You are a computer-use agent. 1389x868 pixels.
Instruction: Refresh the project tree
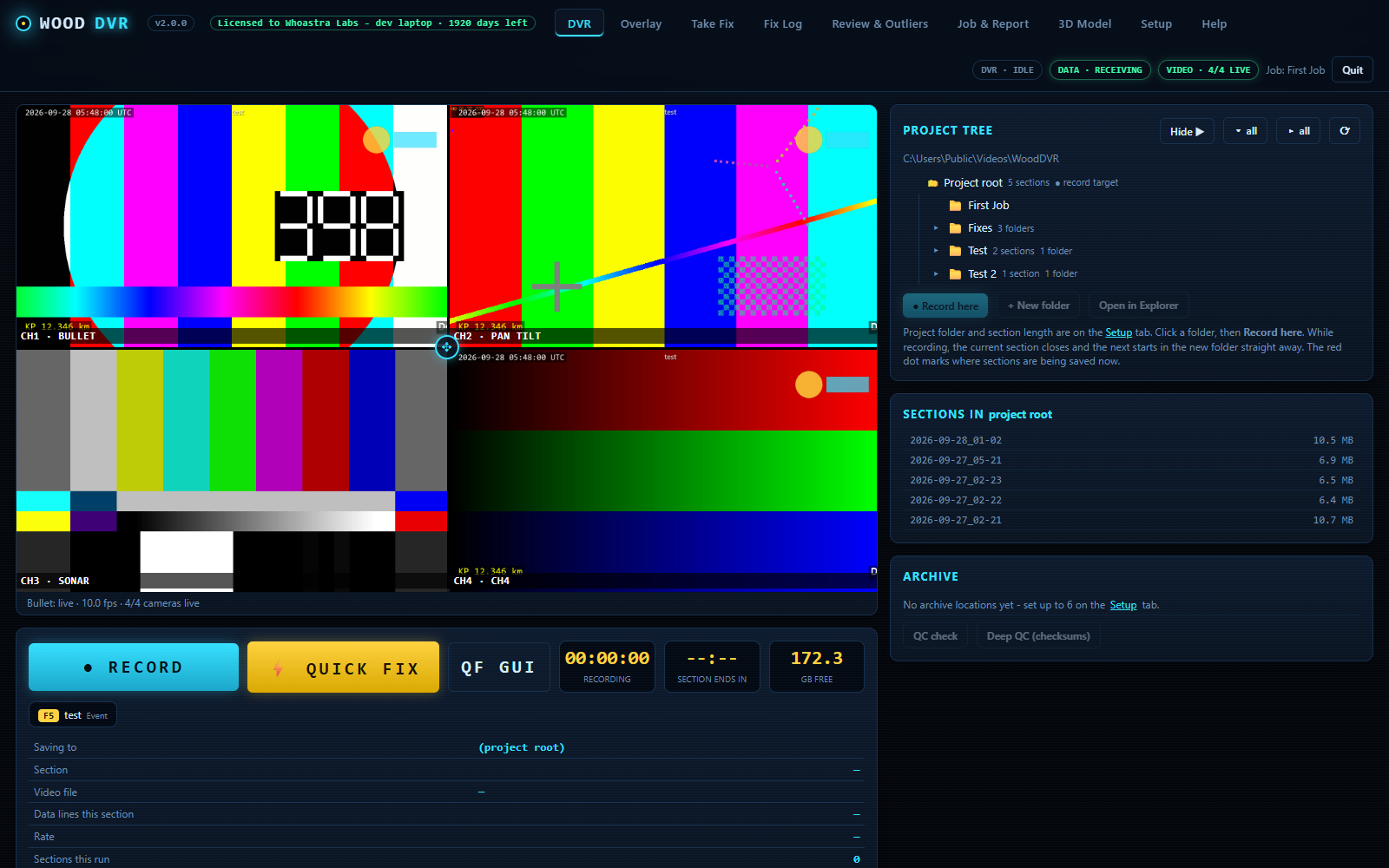[1345, 131]
